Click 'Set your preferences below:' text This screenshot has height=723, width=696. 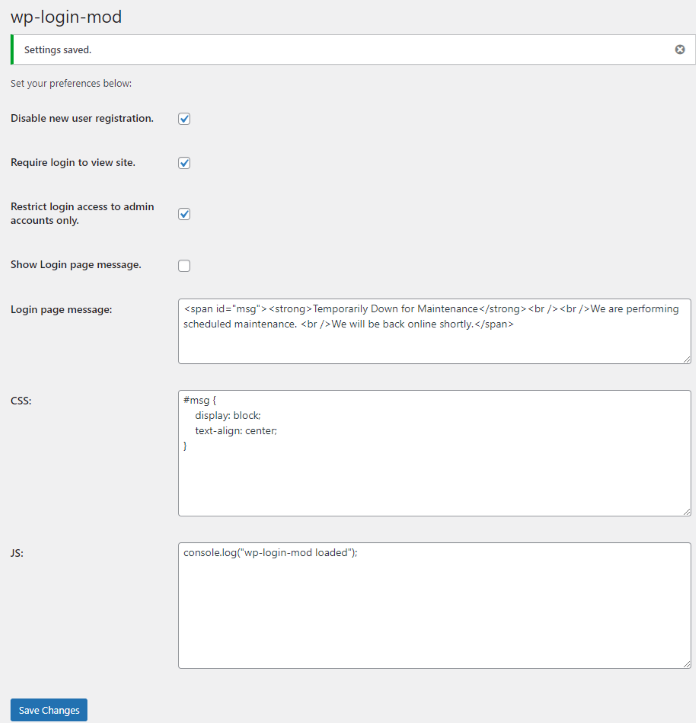click(x=71, y=83)
